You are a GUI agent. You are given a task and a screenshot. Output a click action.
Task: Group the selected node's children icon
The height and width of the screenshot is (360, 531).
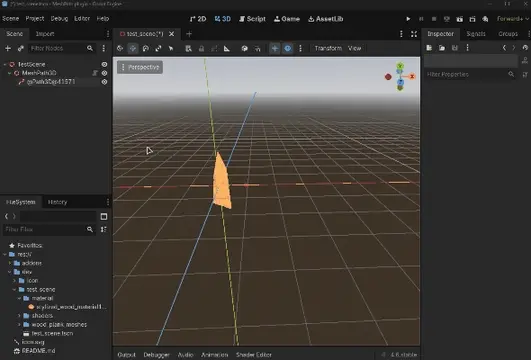point(214,48)
